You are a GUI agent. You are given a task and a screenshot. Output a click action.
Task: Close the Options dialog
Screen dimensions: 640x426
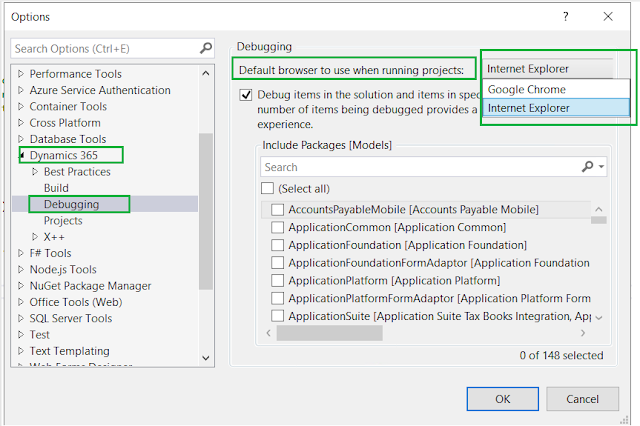pyautogui.click(x=608, y=16)
